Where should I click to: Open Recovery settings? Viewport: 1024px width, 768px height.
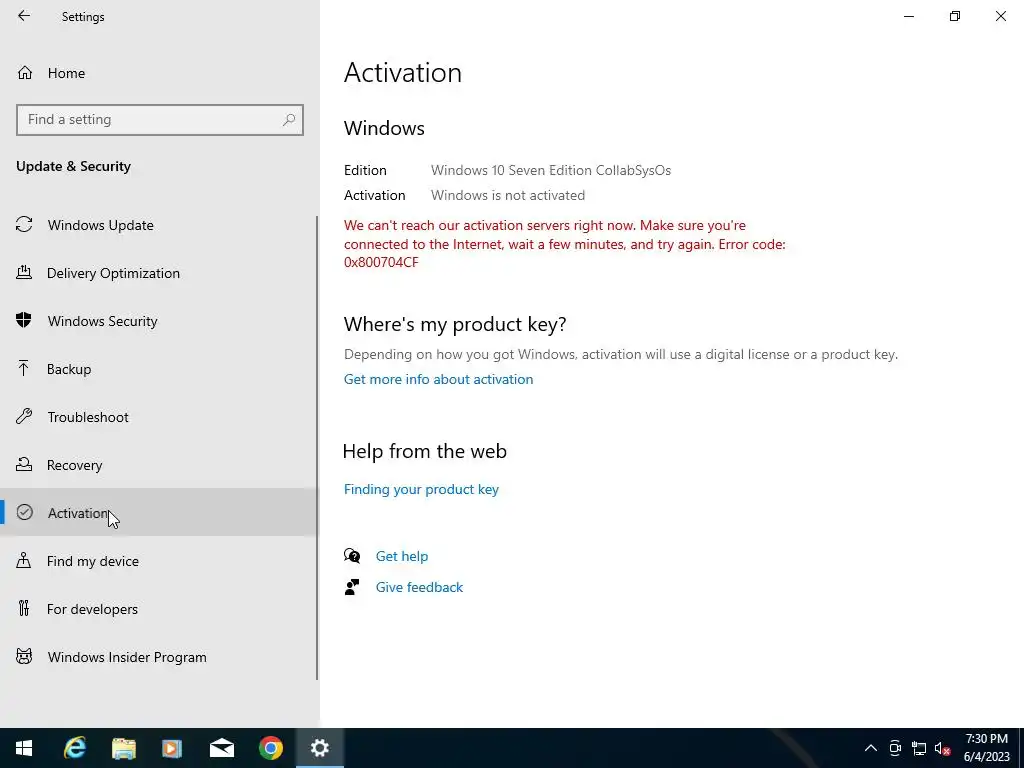159,465
